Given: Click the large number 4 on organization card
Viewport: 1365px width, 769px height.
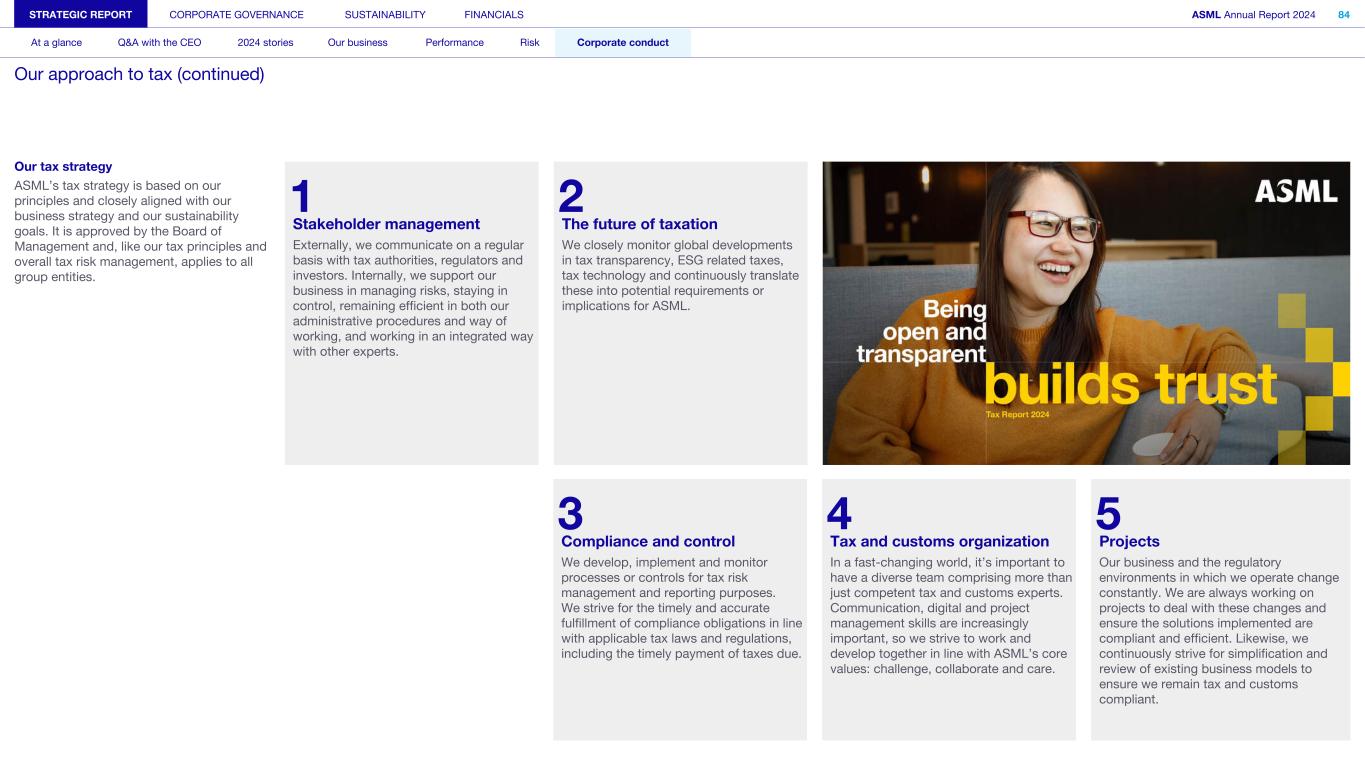Looking at the screenshot, I should [840, 514].
